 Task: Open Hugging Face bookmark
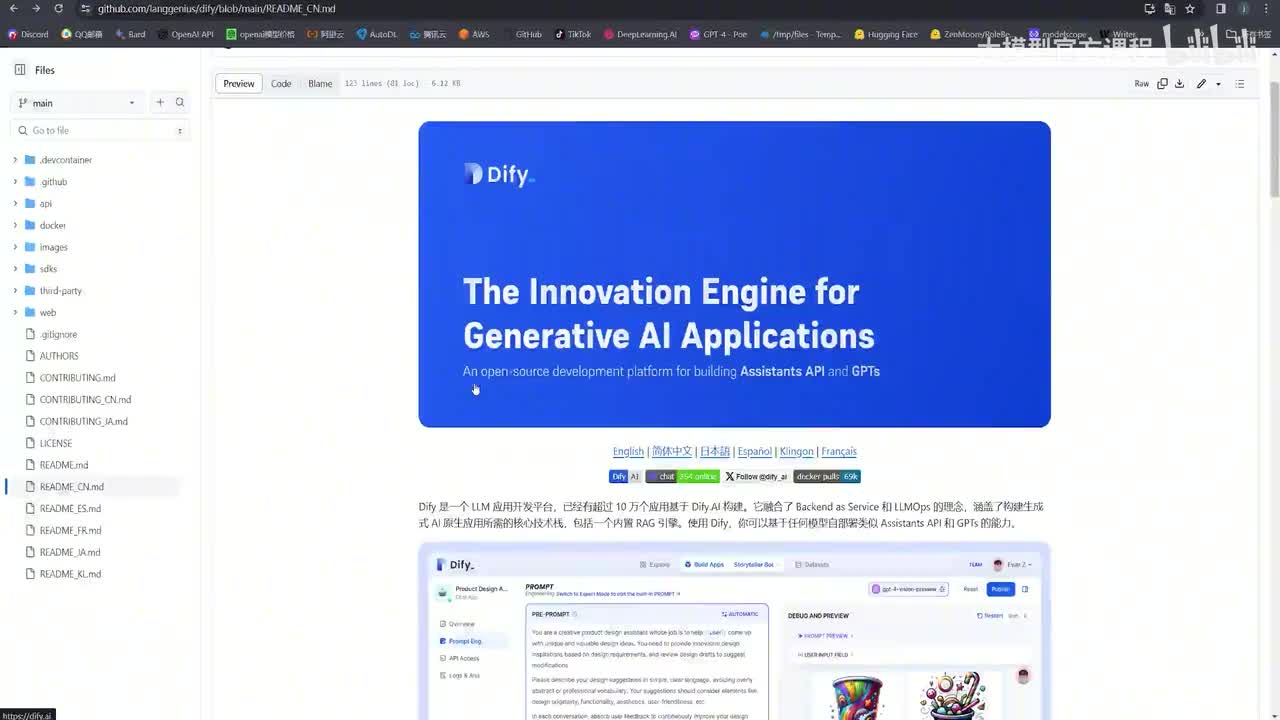(x=886, y=34)
